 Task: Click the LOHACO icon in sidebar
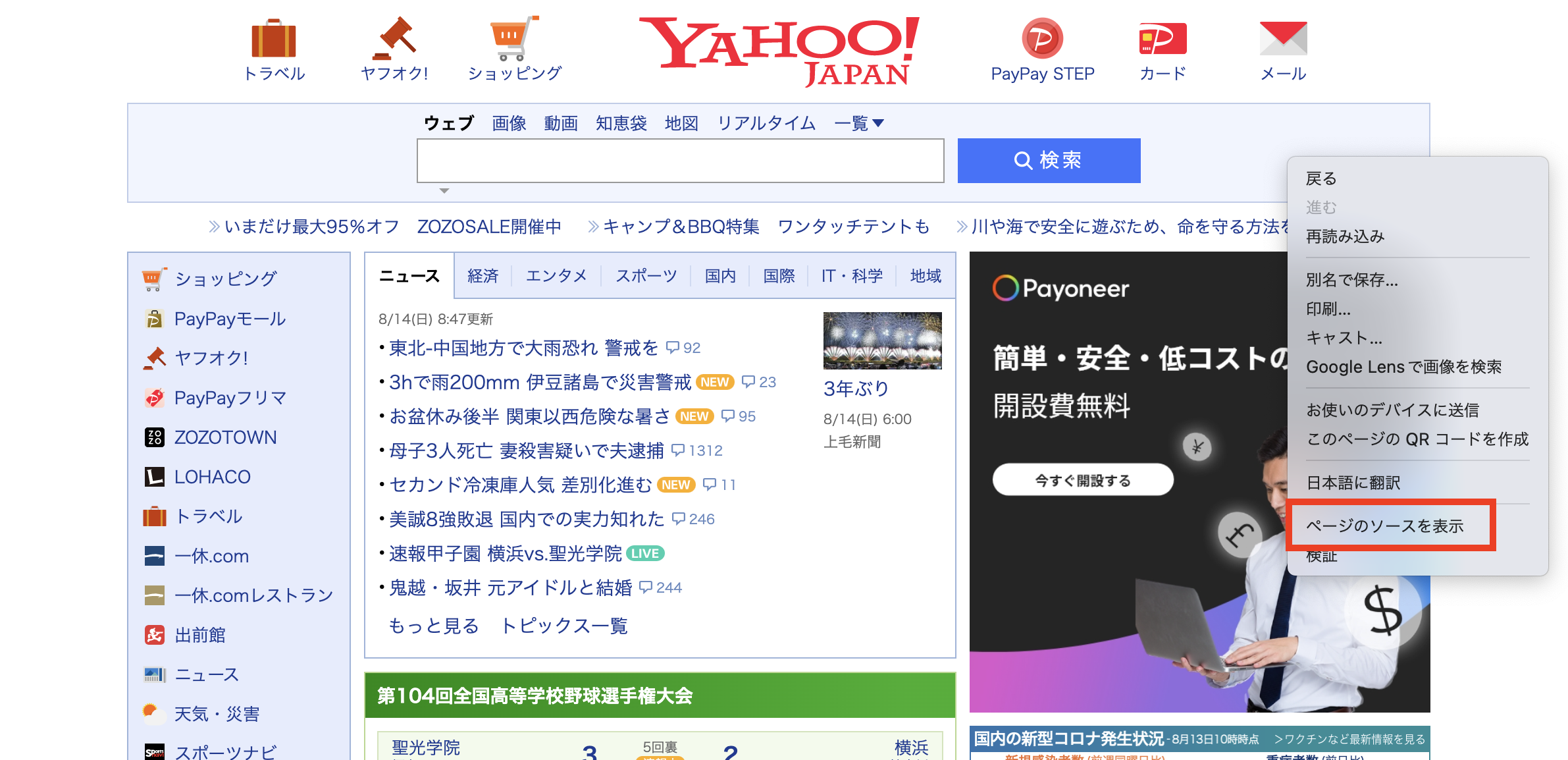pyautogui.click(x=154, y=477)
